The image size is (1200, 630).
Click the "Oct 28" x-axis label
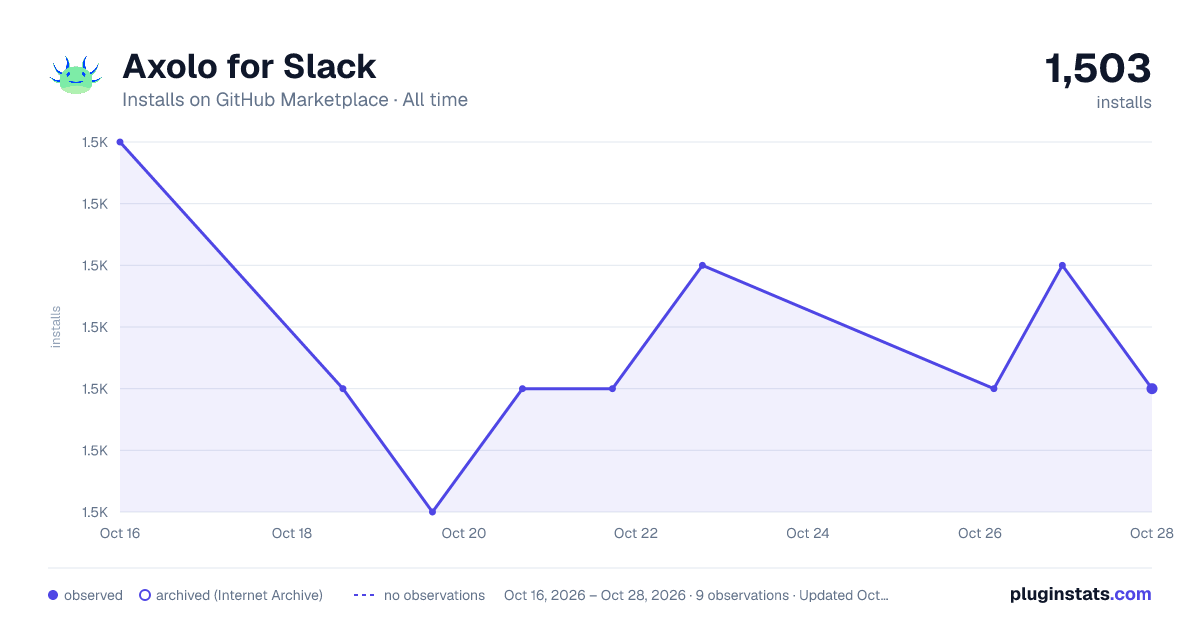(1151, 533)
